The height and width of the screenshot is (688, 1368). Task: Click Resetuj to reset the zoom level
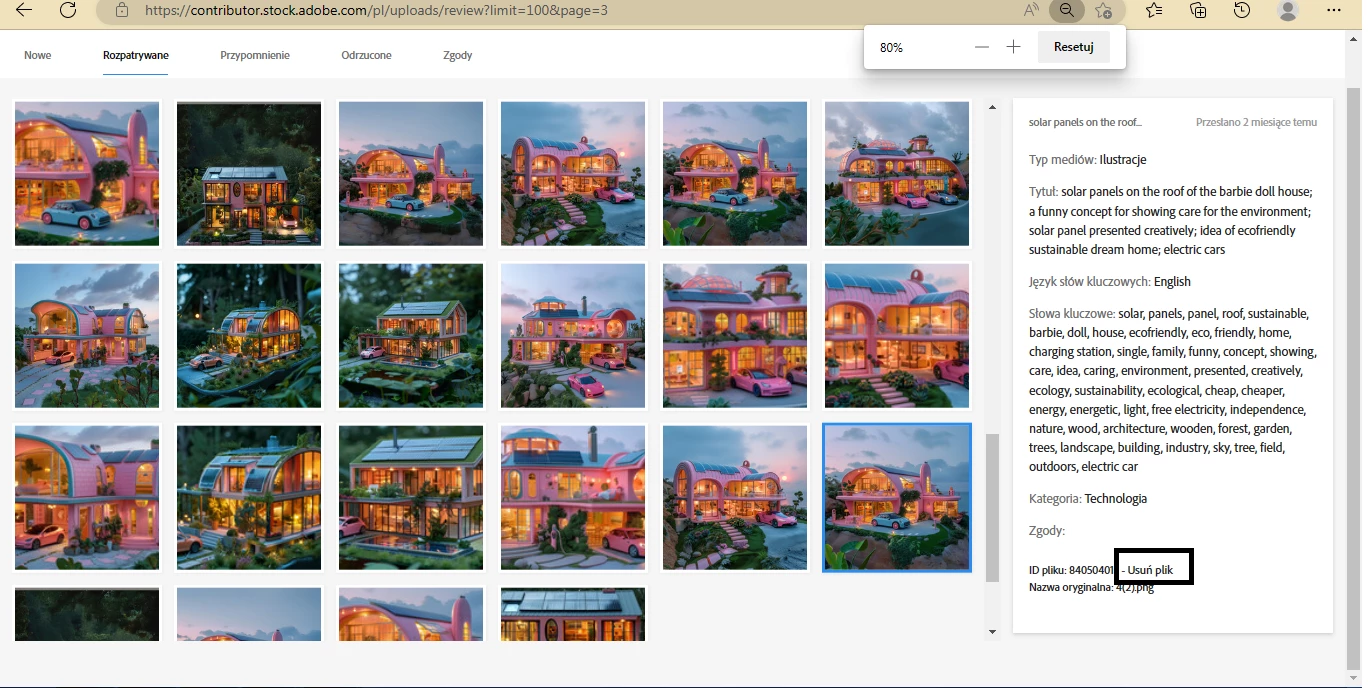click(1073, 47)
